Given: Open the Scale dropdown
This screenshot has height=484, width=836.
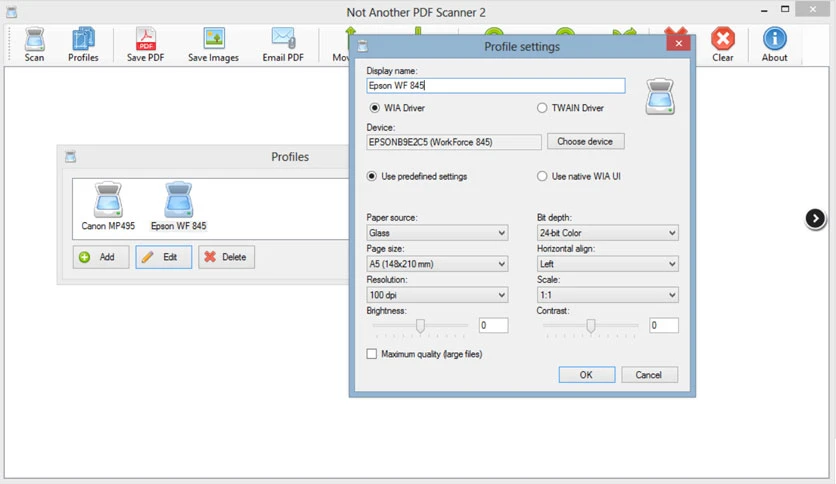Looking at the screenshot, I should 607,295.
